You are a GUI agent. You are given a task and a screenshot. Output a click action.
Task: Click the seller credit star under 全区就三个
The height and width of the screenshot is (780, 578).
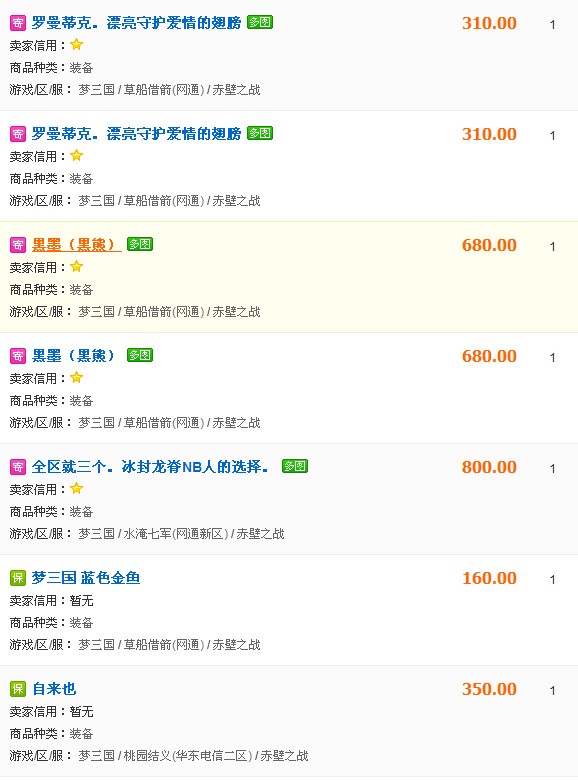click(77, 488)
